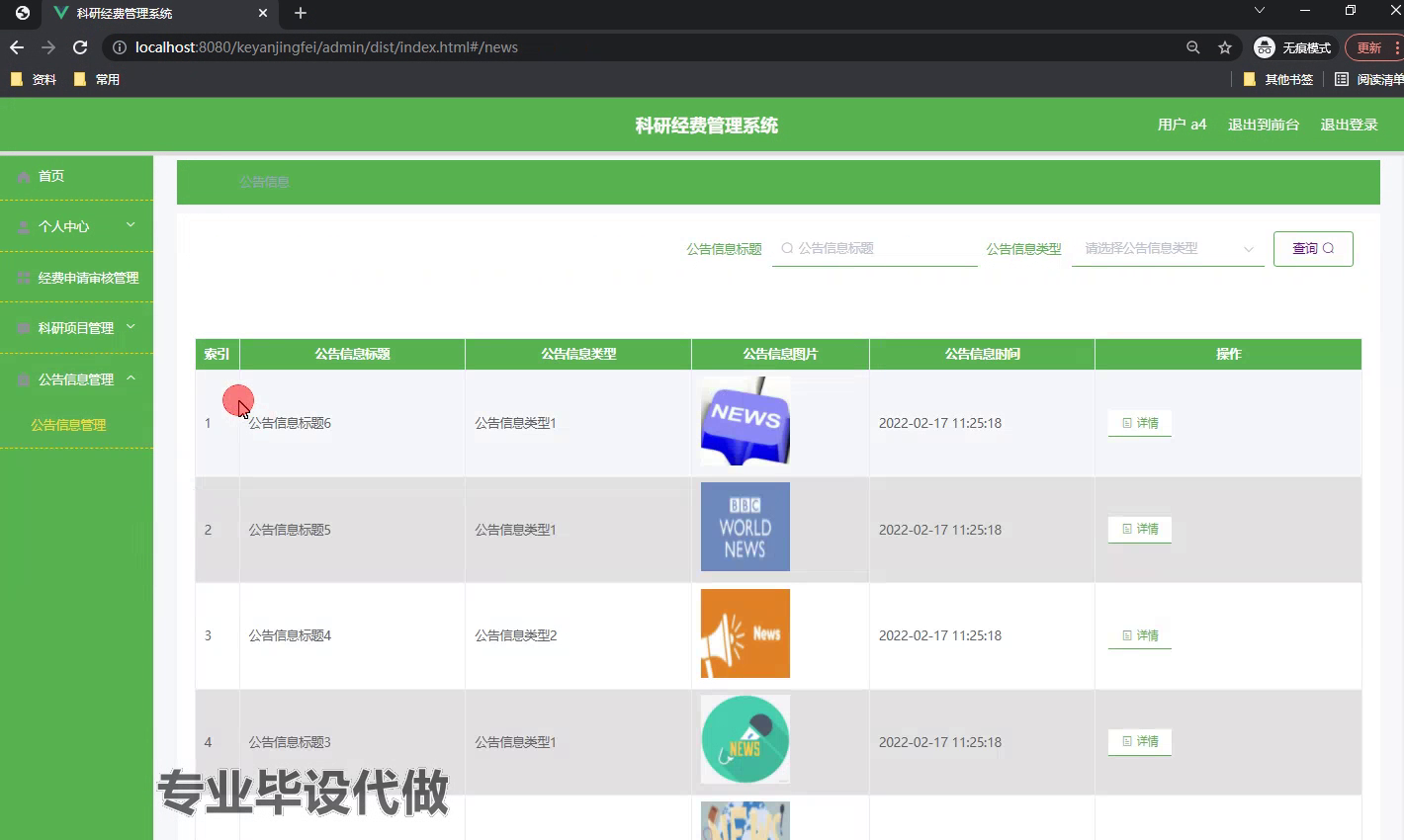Open the 其他书签 folder

[x=1278, y=79]
